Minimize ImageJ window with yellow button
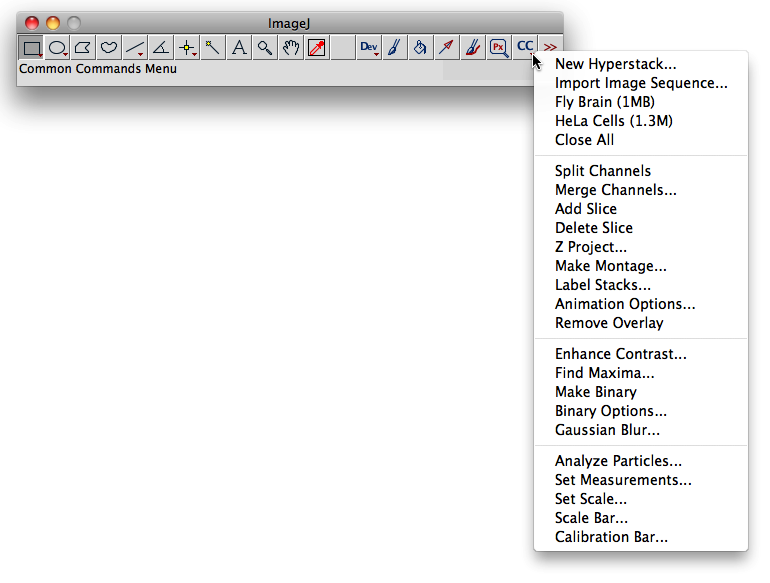Screen dimensions: 770x583 (53, 23)
